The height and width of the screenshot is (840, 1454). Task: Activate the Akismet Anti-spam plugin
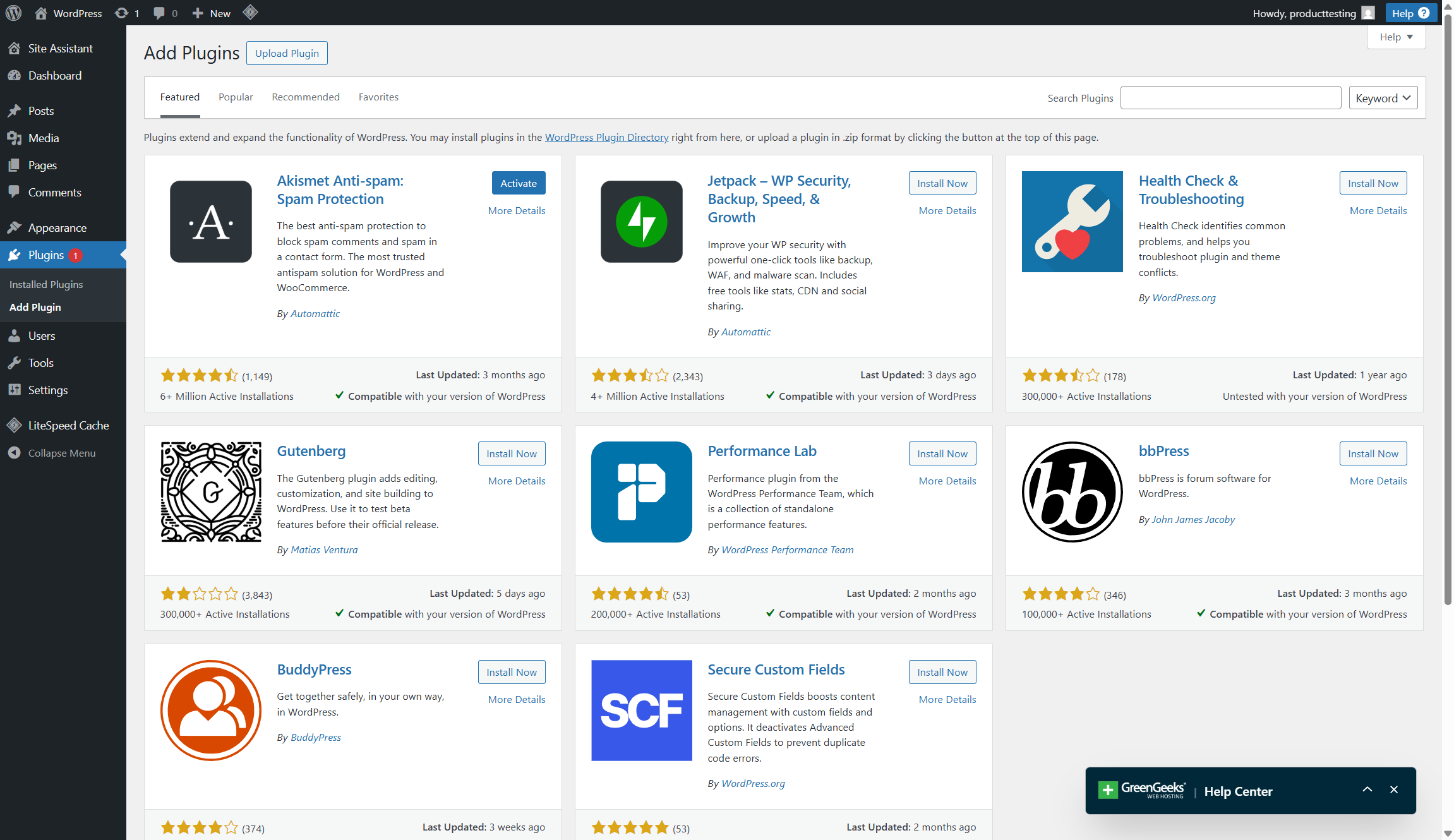pos(518,183)
